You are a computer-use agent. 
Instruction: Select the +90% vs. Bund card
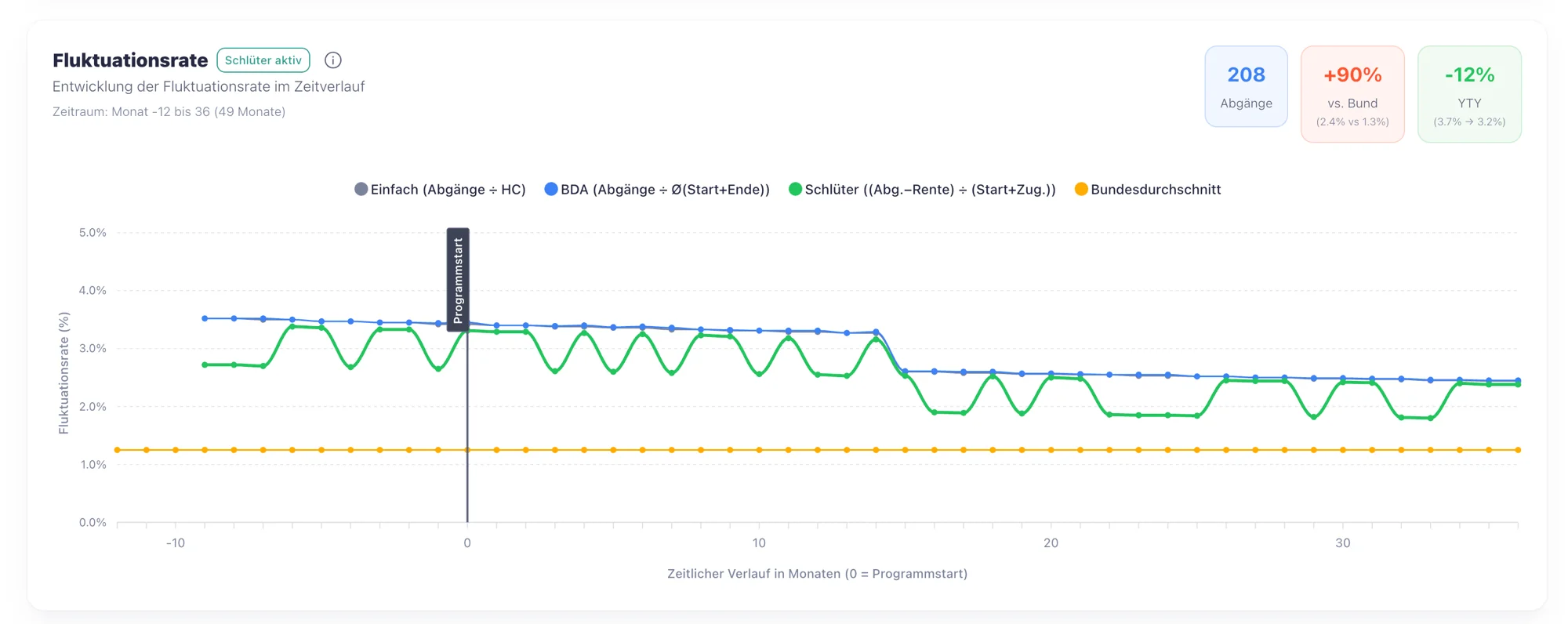pyautogui.click(x=1352, y=94)
